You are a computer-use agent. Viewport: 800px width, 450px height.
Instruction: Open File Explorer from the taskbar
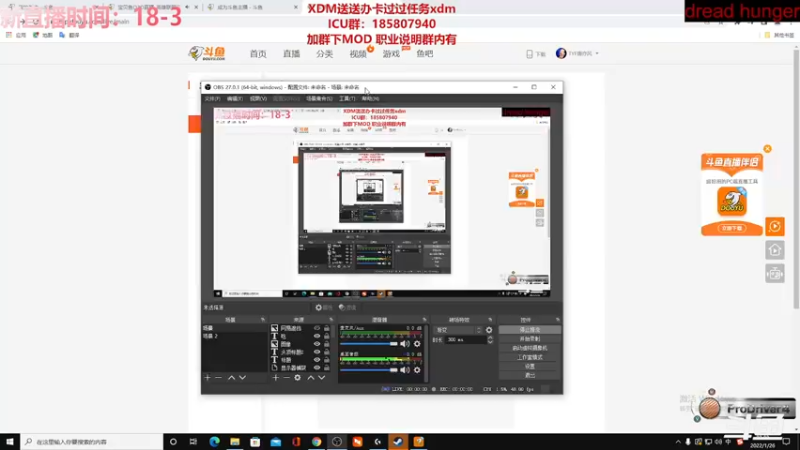235,441
